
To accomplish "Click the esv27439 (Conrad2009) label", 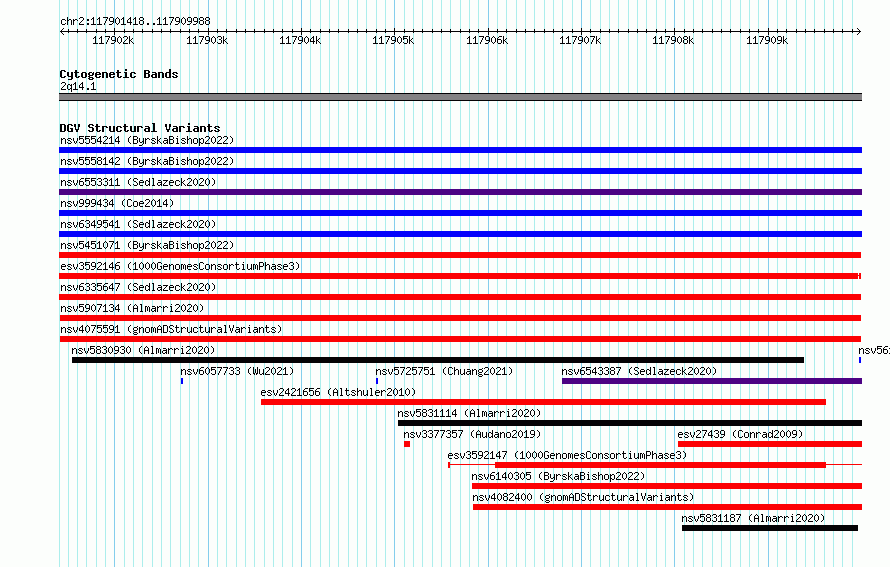I will (x=740, y=434).
